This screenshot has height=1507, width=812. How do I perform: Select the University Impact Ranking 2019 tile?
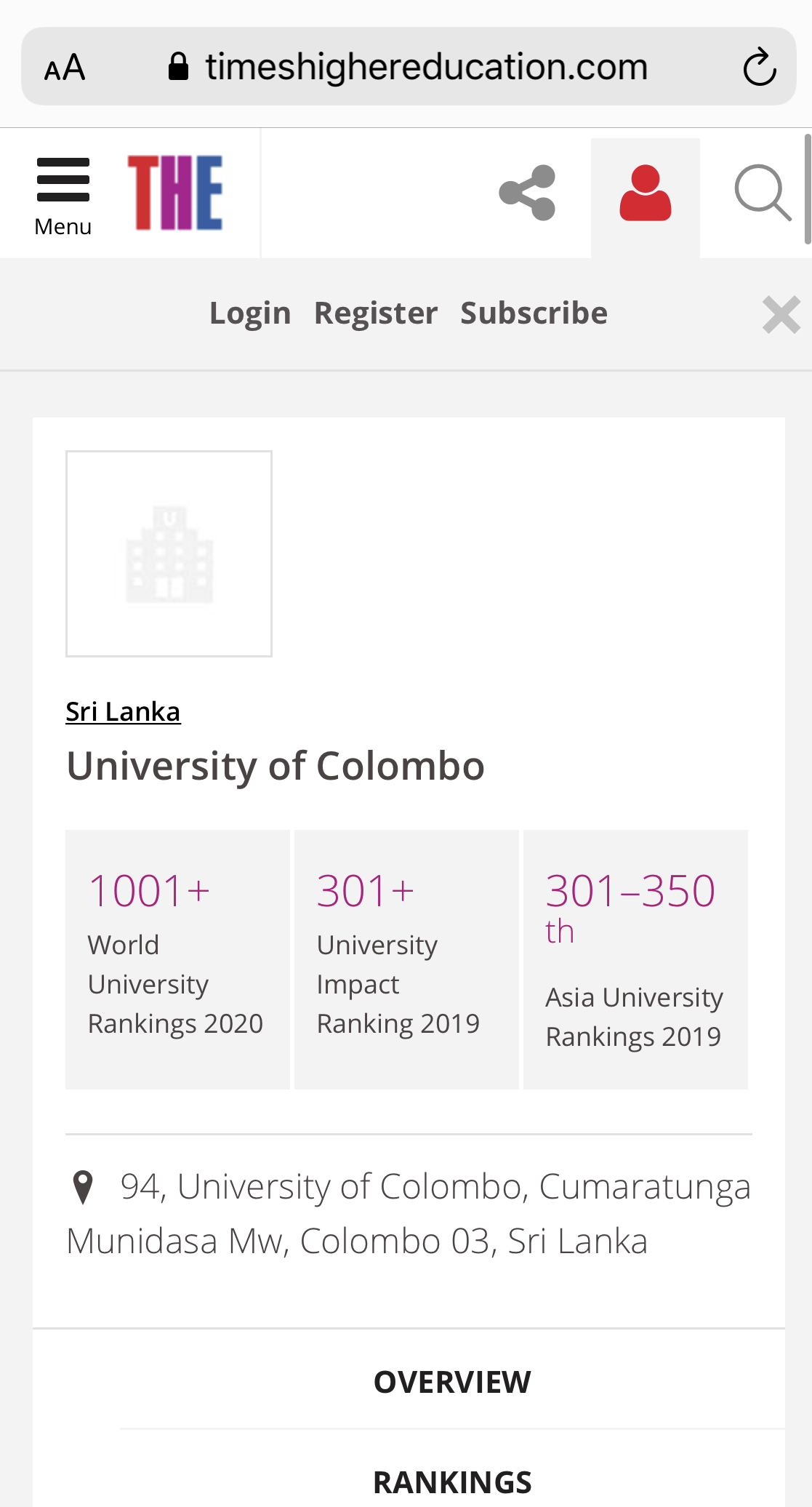click(406, 959)
